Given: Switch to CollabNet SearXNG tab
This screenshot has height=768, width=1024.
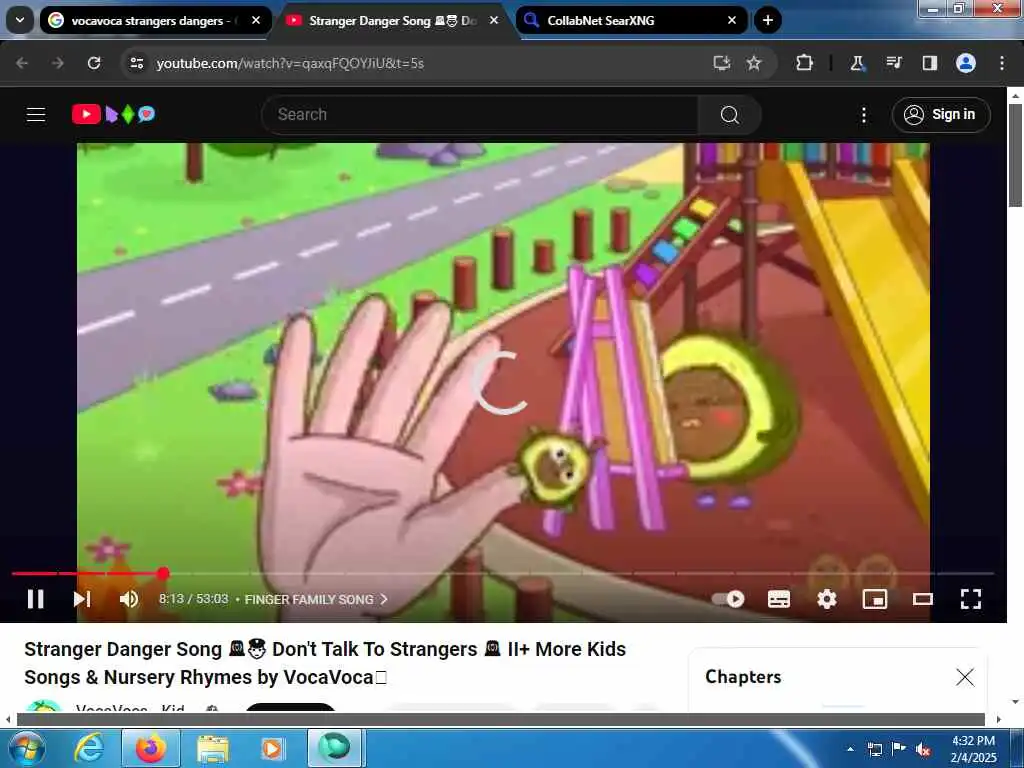Looking at the screenshot, I should [x=620, y=21].
